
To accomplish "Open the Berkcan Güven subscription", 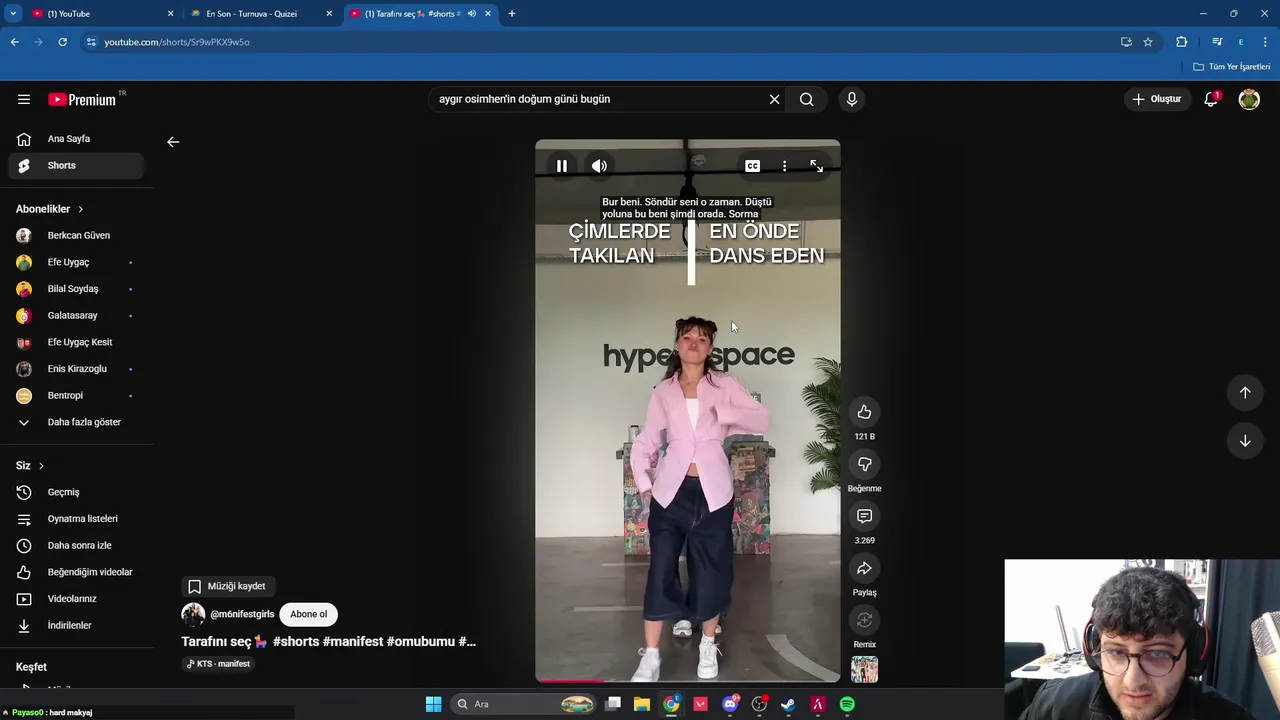I will (x=76, y=235).
